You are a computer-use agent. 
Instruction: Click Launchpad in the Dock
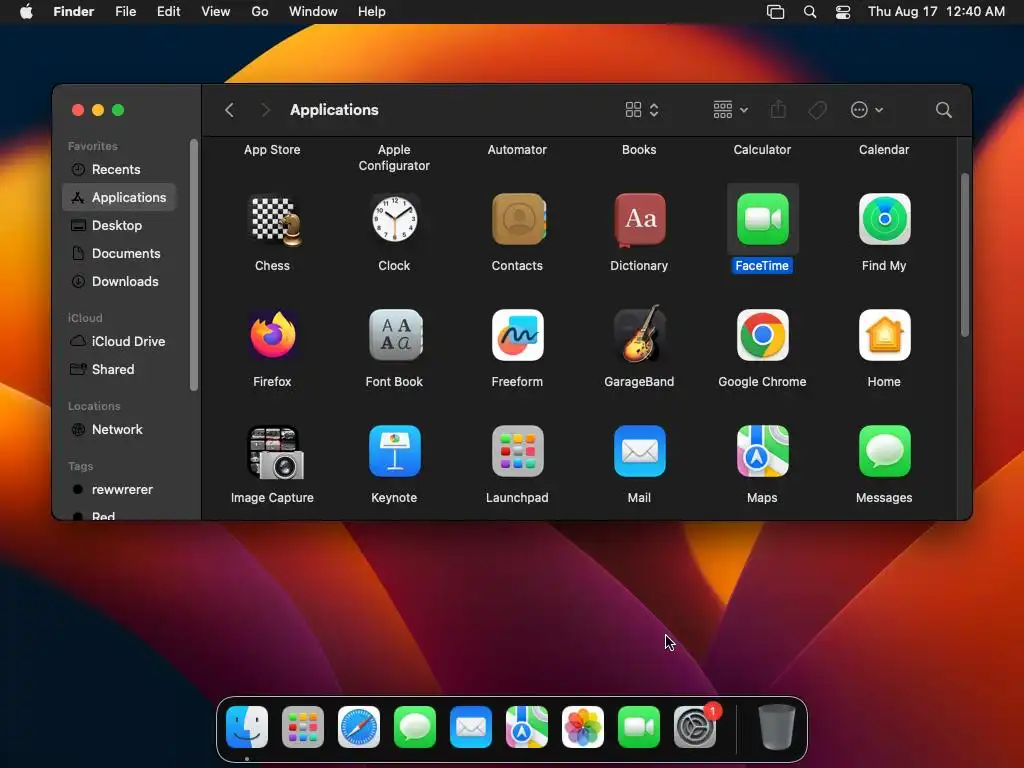pyautogui.click(x=303, y=727)
